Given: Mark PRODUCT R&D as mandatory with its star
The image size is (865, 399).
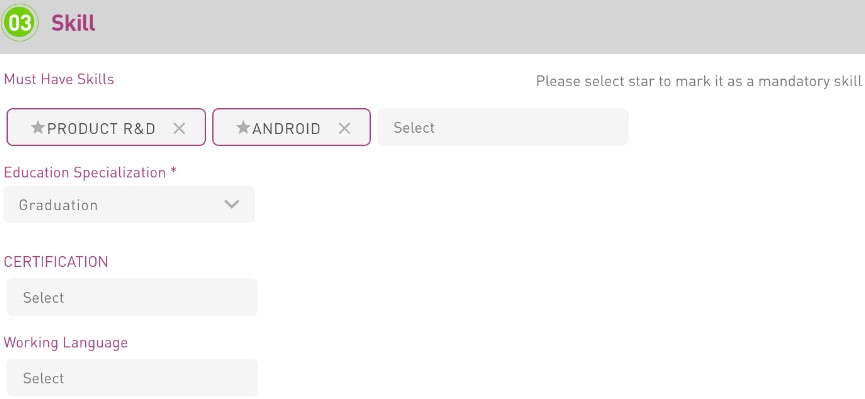Looking at the screenshot, I should (38, 127).
